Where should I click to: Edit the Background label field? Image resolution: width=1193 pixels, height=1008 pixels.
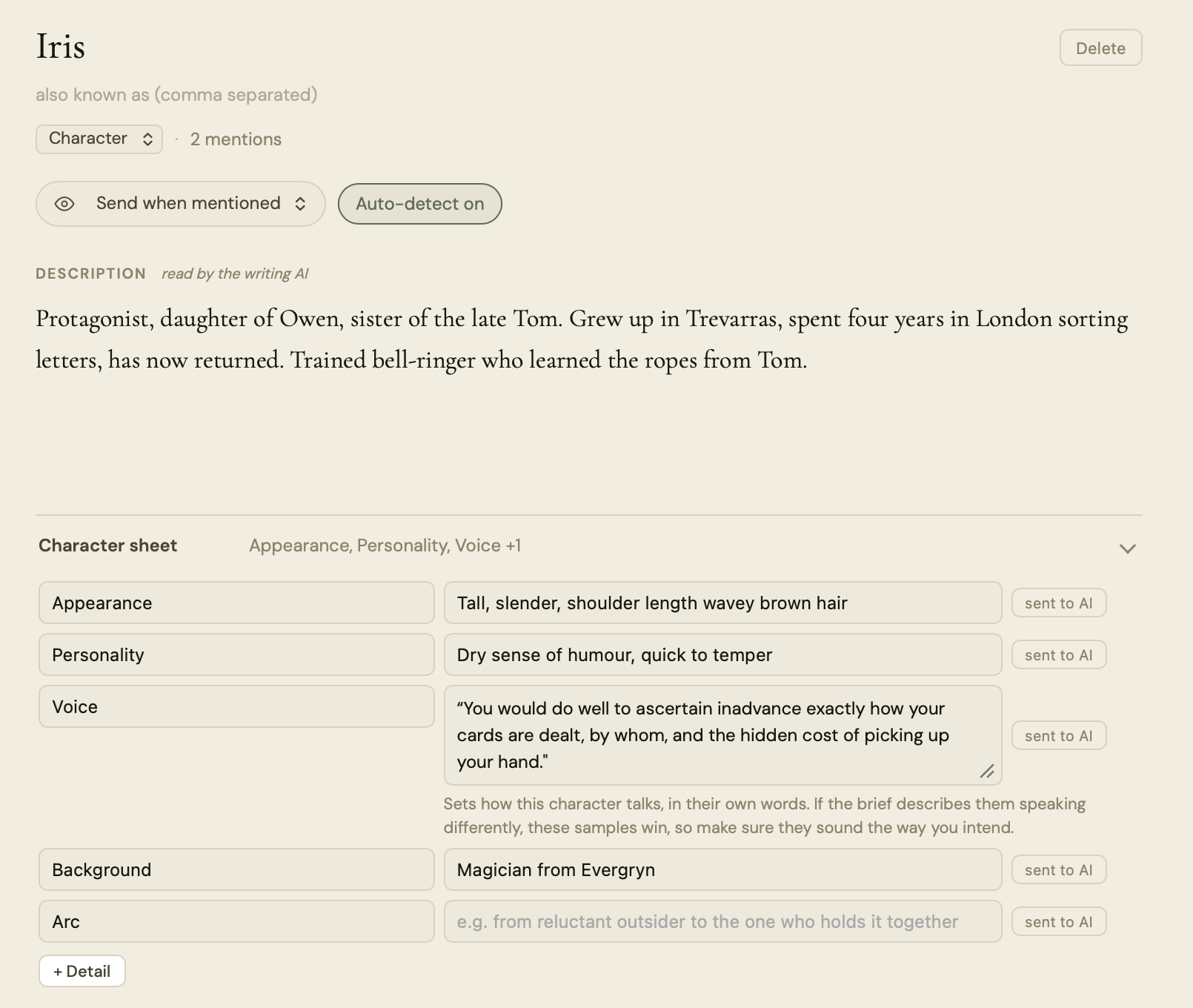[236, 869]
